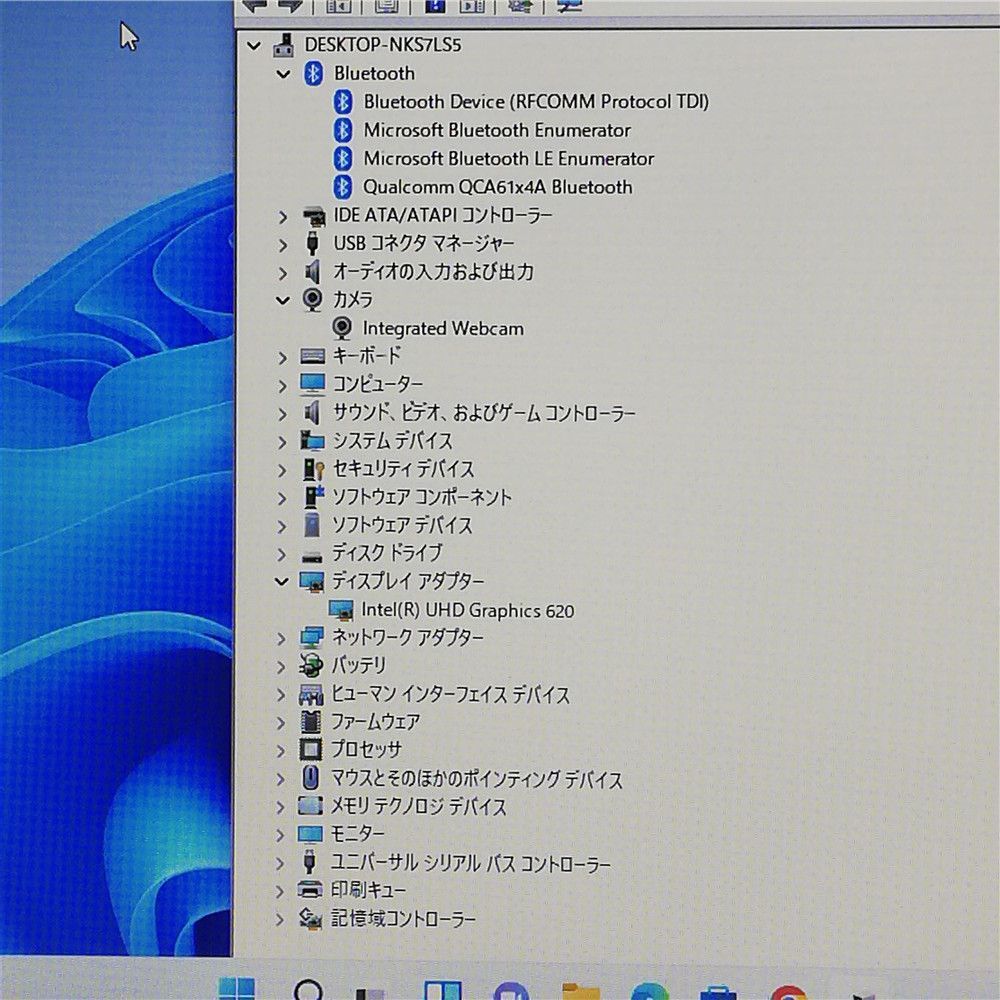Select Integrated Webcam
This screenshot has width=1000, height=1000.
(443, 328)
